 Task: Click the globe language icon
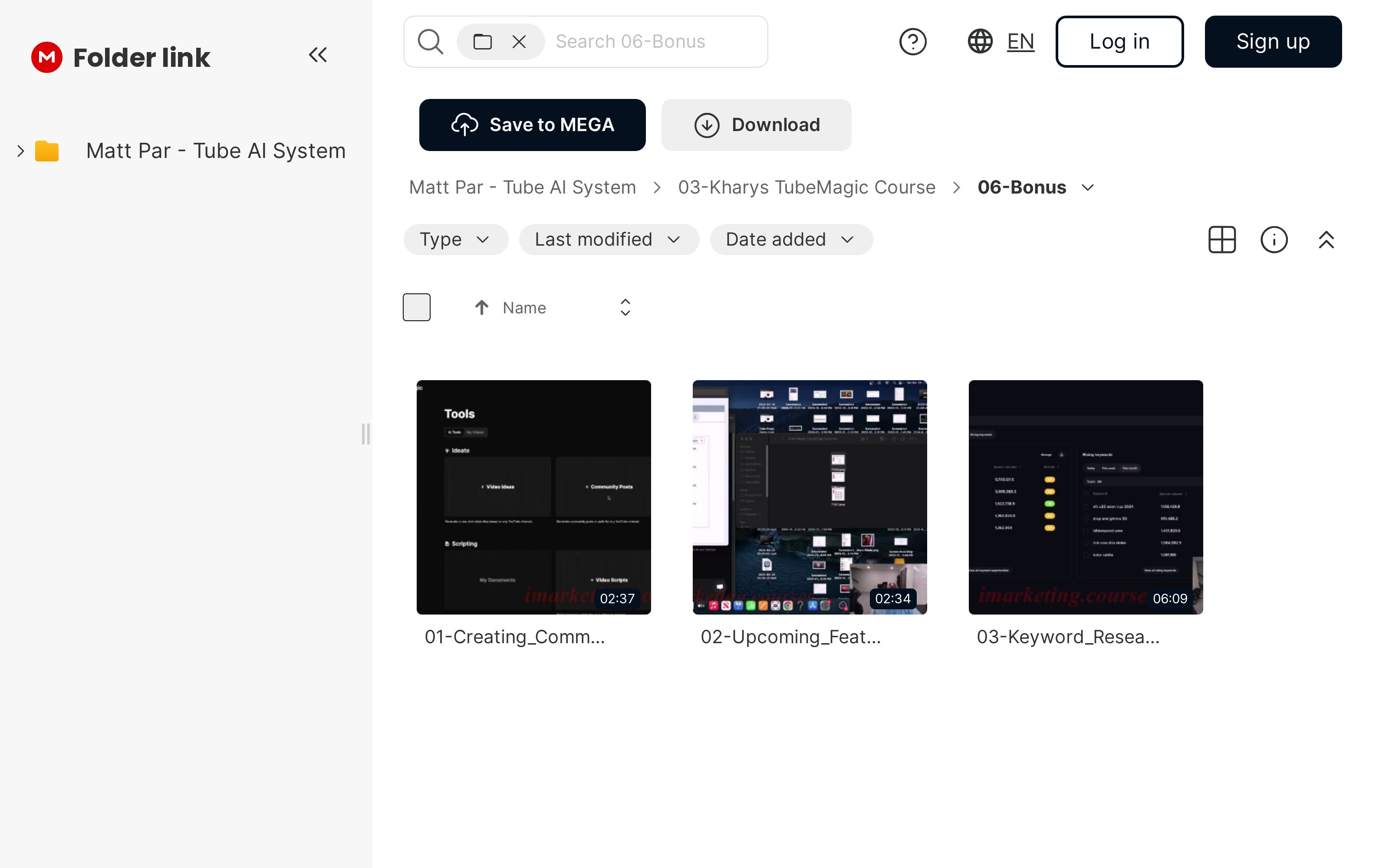(x=980, y=41)
